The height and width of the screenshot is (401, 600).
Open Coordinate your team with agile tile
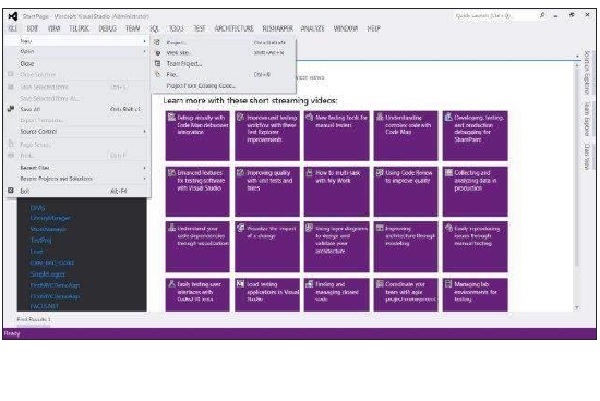pos(406,295)
